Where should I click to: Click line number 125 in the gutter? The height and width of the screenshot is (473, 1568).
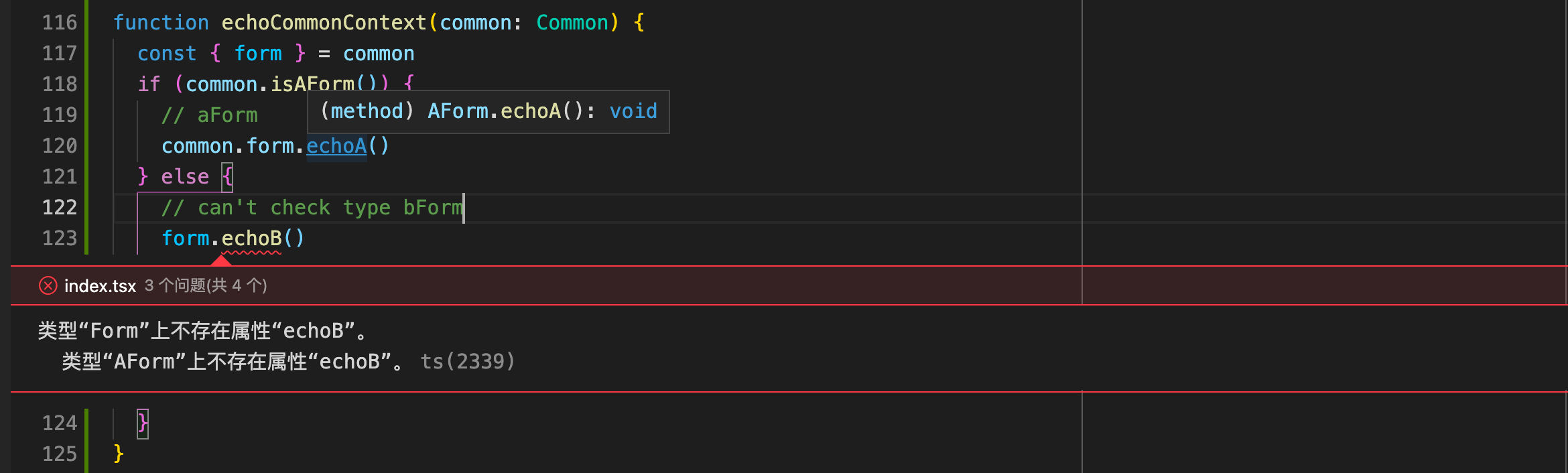coord(60,454)
